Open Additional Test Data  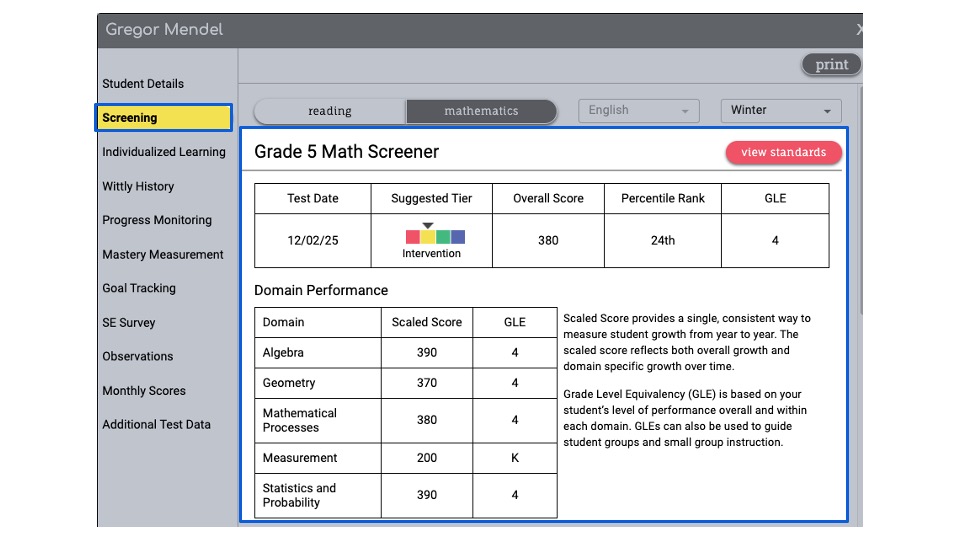click(156, 424)
